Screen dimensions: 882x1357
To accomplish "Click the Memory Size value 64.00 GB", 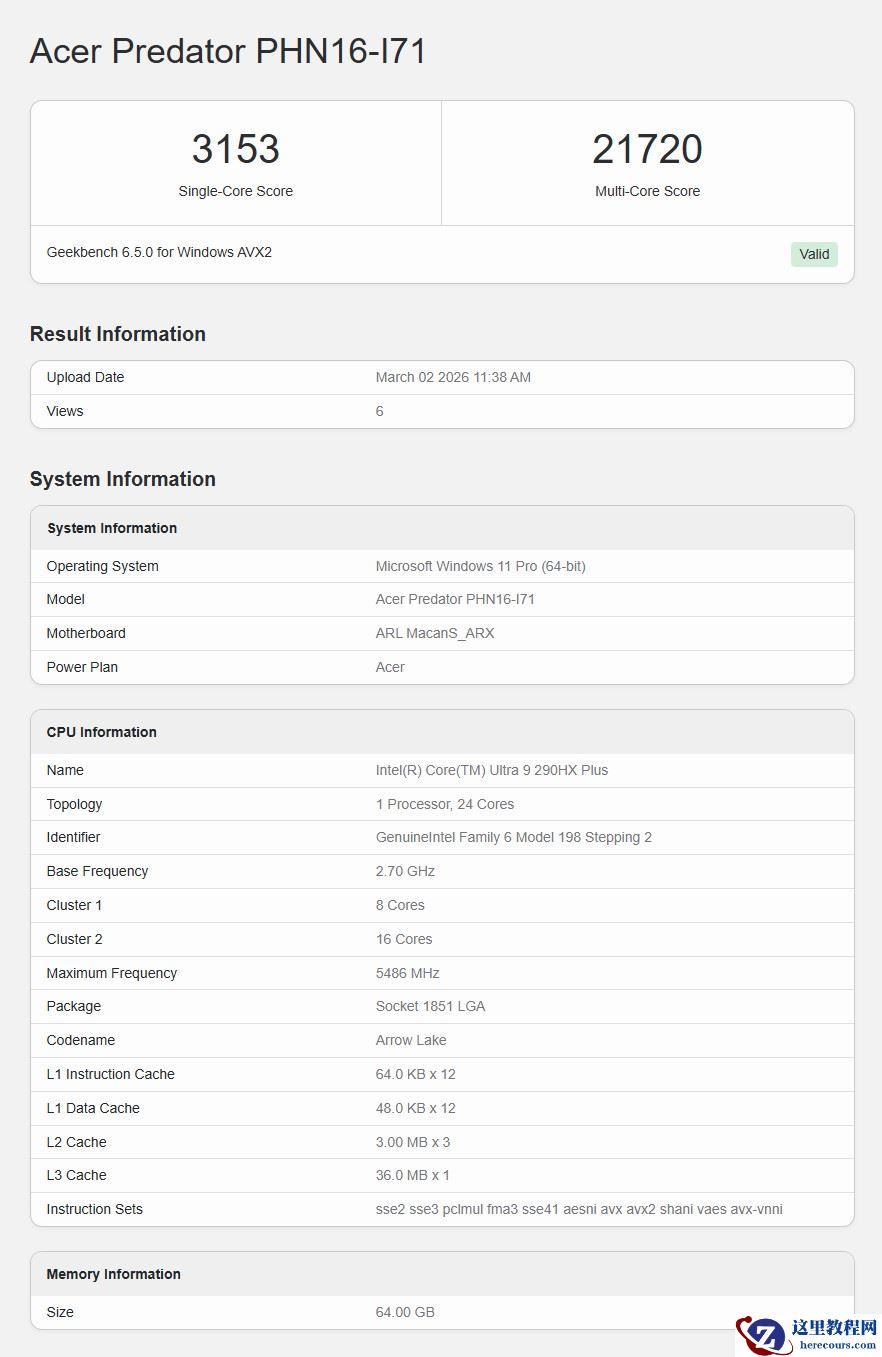I will pos(405,1312).
